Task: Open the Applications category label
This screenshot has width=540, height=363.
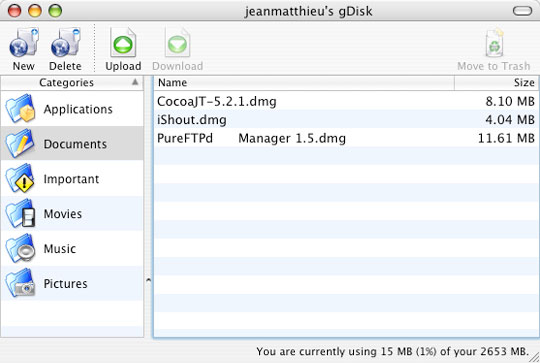Action: (78, 109)
